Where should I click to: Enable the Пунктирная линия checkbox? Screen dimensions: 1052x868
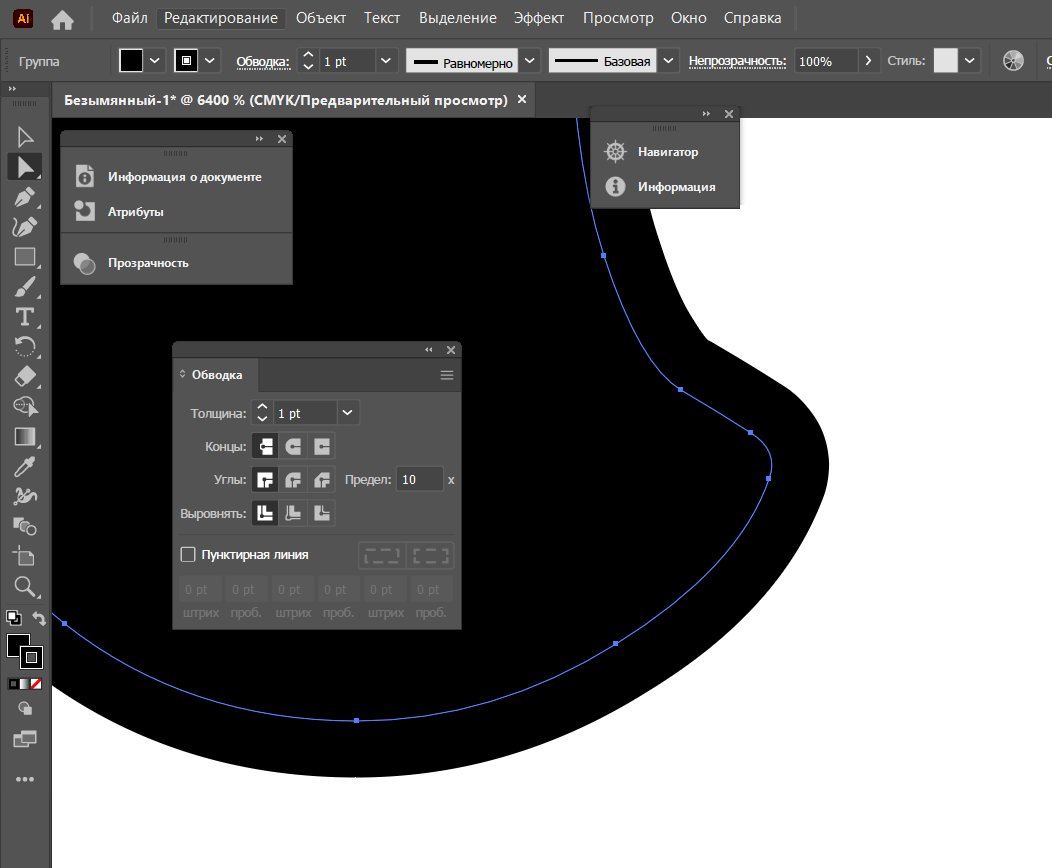[x=188, y=554]
